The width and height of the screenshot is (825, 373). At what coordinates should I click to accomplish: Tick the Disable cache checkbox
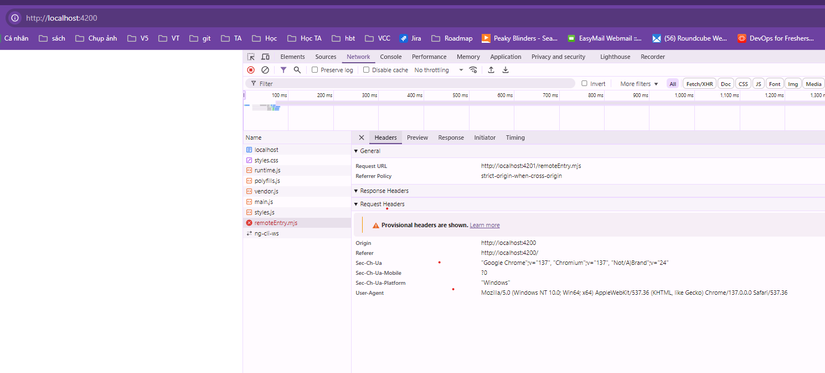pyautogui.click(x=366, y=70)
